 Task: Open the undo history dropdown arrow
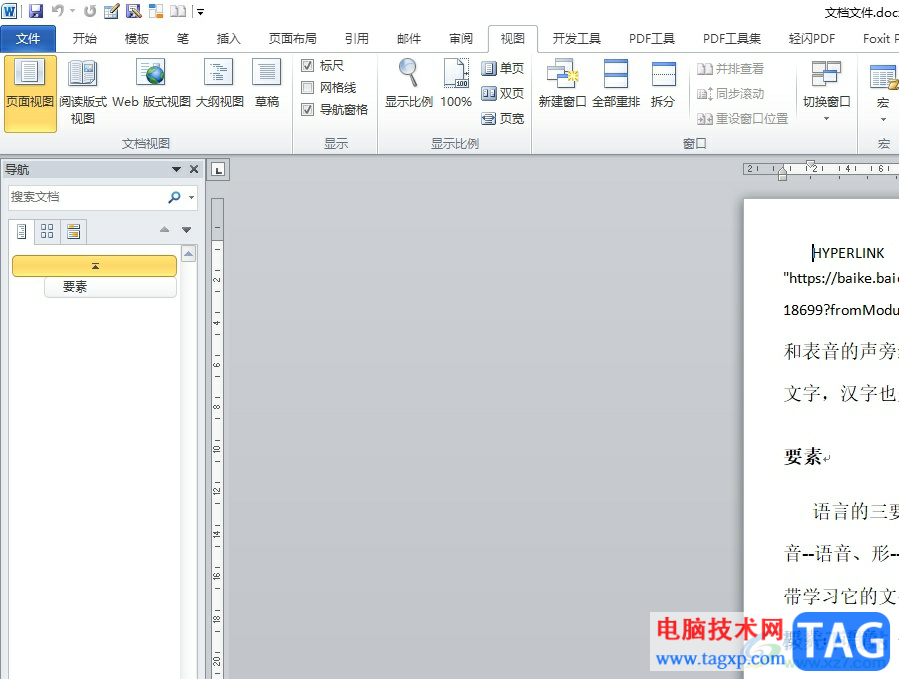tap(72, 11)
